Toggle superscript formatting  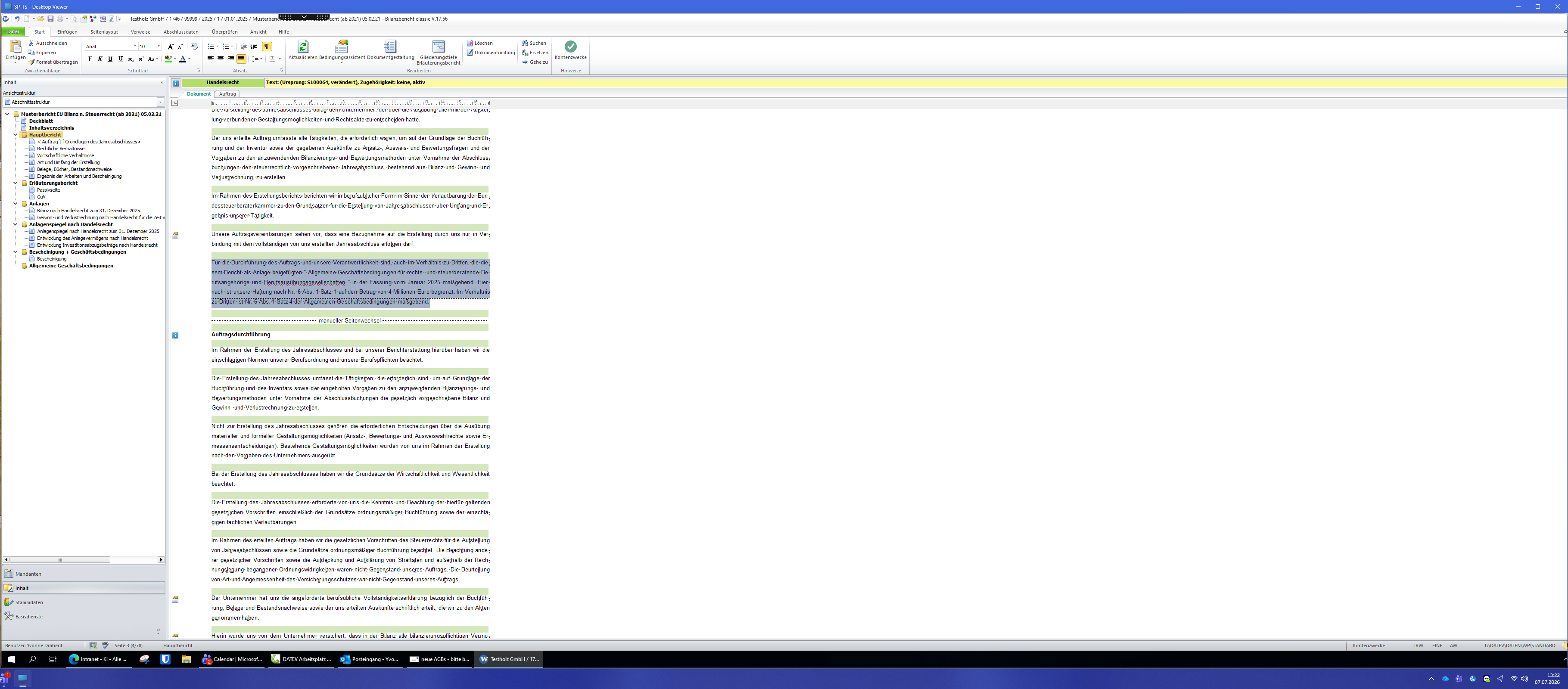point(140,59)
